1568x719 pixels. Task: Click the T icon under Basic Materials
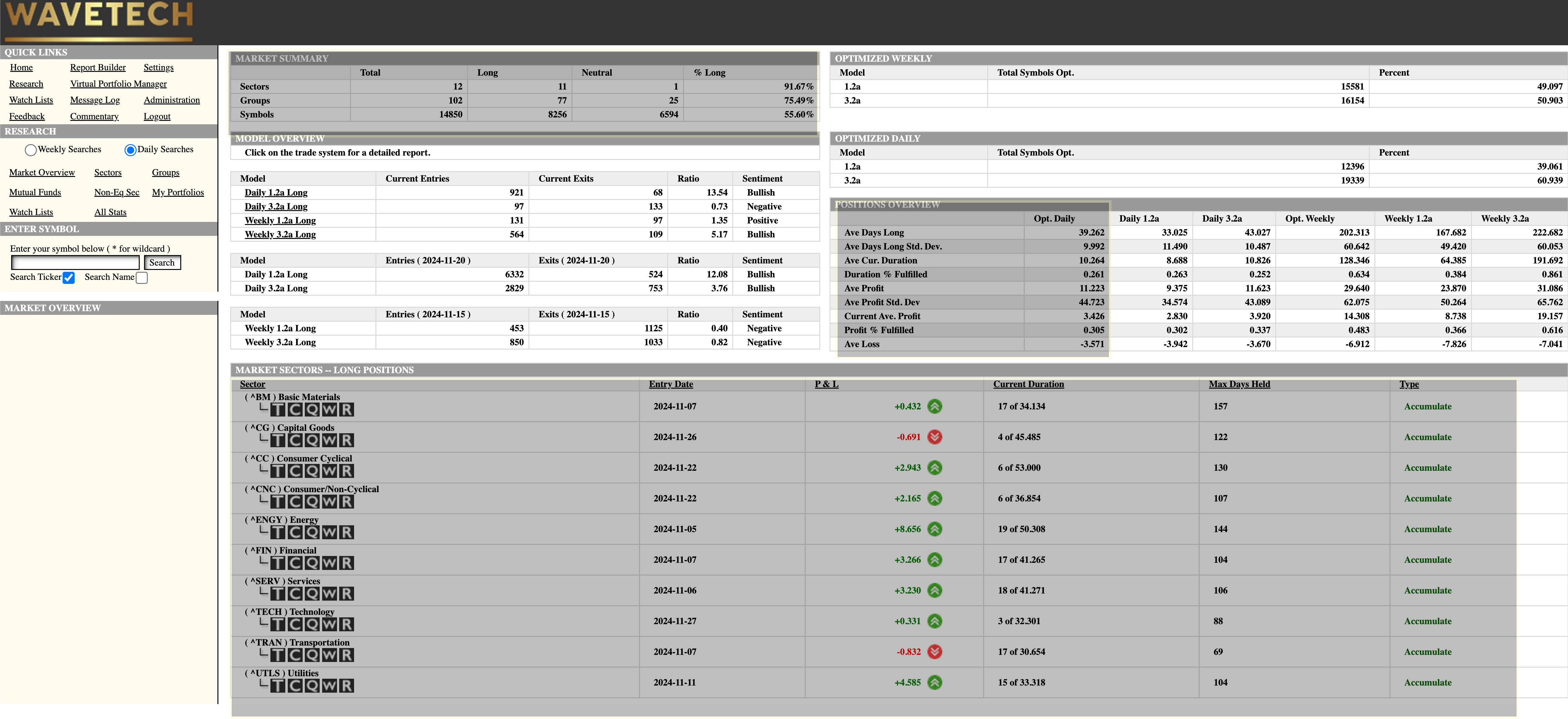click(278, 410)
